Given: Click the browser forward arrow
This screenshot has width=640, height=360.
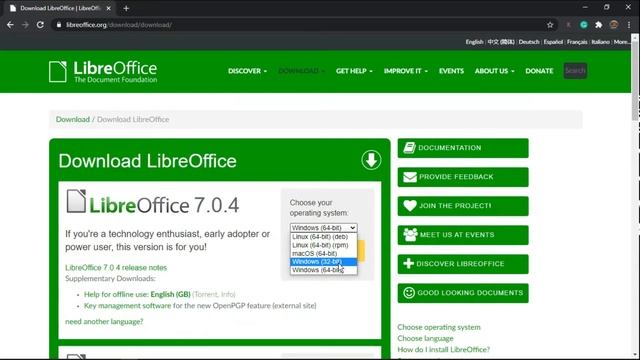Looking at the screenshot, I should pos(25,25).
